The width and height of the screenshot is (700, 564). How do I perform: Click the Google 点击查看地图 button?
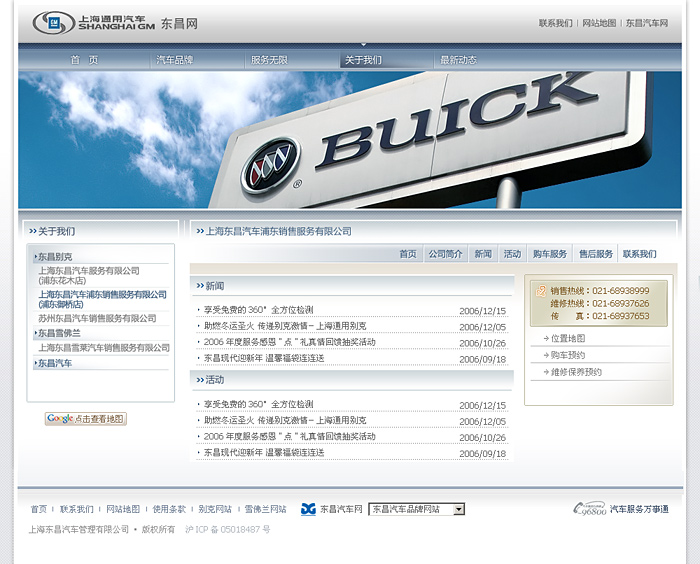click(86, 418)
